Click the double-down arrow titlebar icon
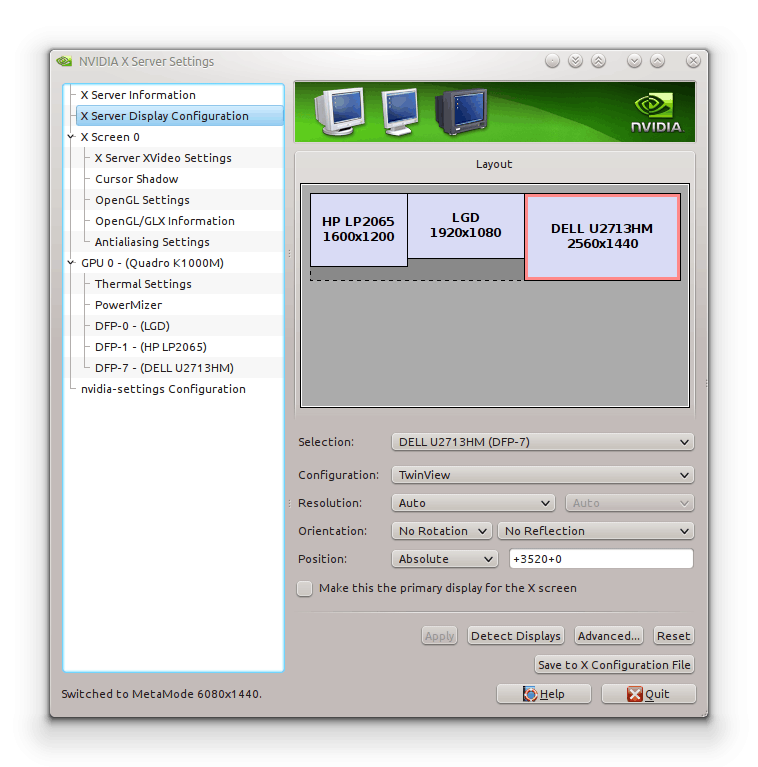Image resolution: width=758 pixels, height=767 pixels. (575, 61)
